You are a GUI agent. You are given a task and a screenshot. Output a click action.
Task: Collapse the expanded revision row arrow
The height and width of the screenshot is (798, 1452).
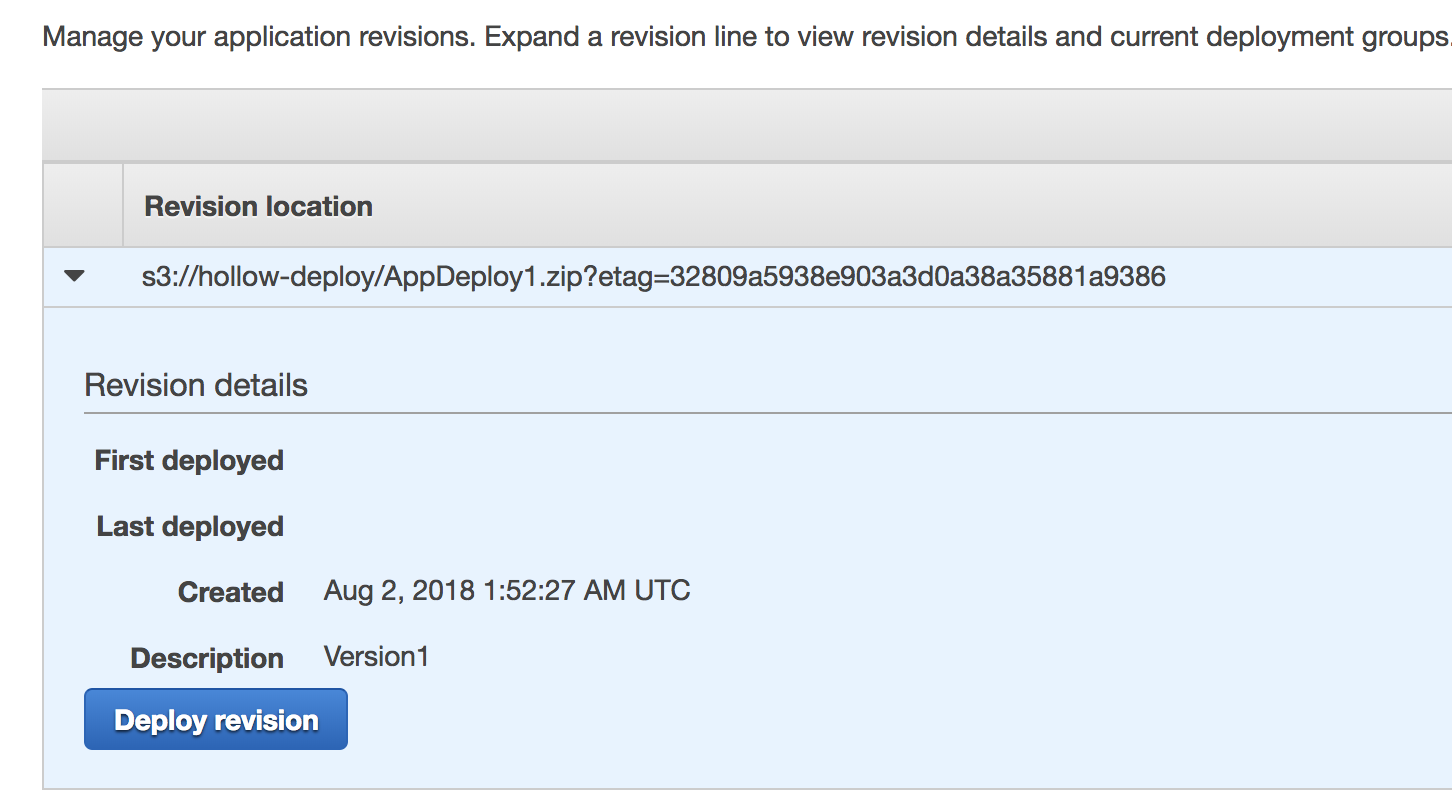[x=74, y=276]
